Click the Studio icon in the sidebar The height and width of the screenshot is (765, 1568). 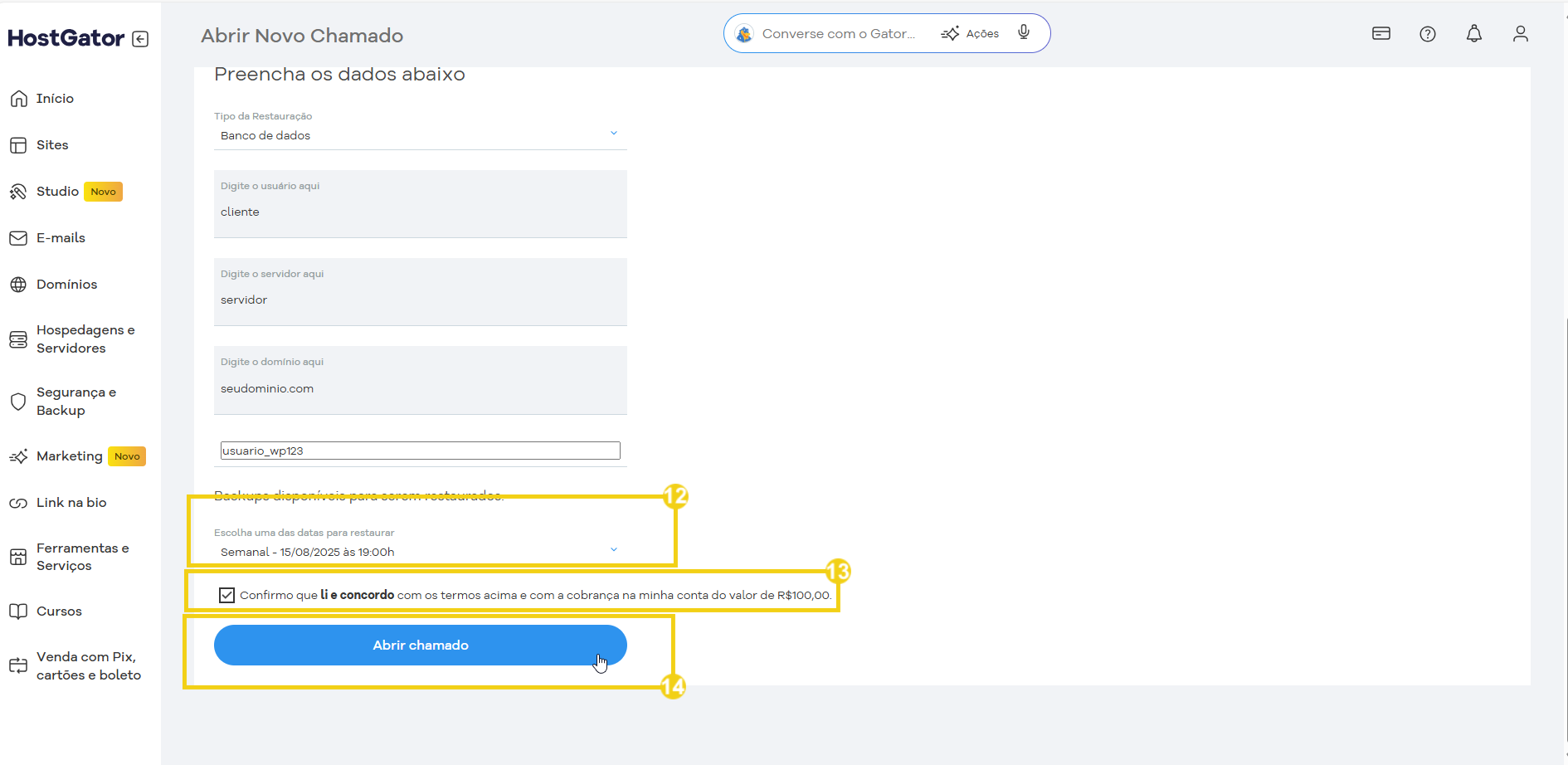tap(18, 192)
